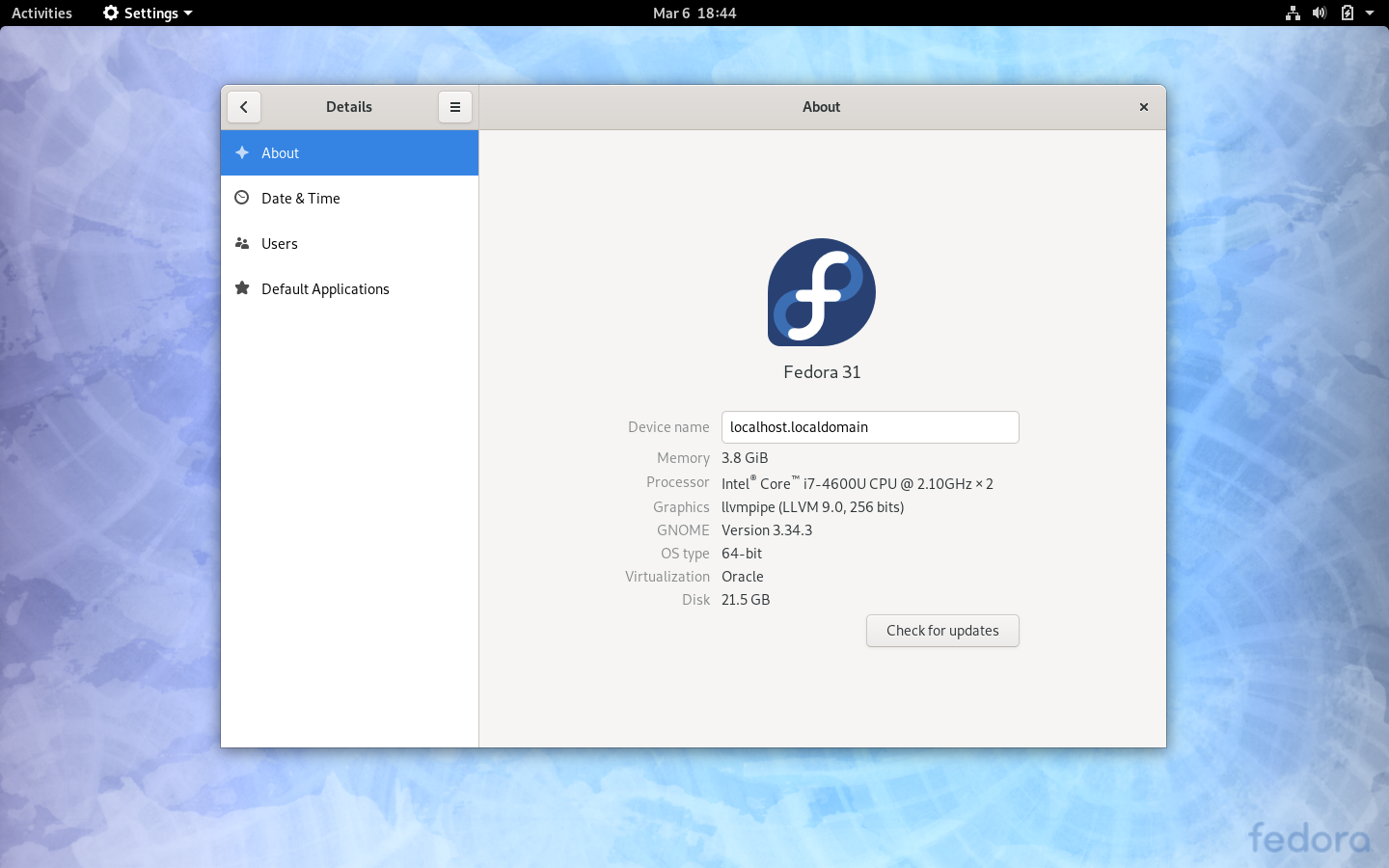
Task: Click the llvmpipe graphics value
Action: pos(813,507)
